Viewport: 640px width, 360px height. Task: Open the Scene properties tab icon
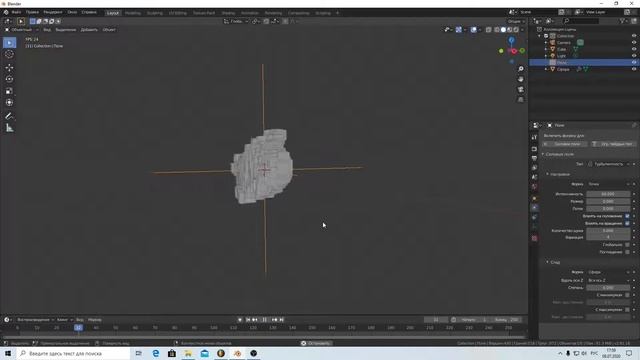[534, 177]
